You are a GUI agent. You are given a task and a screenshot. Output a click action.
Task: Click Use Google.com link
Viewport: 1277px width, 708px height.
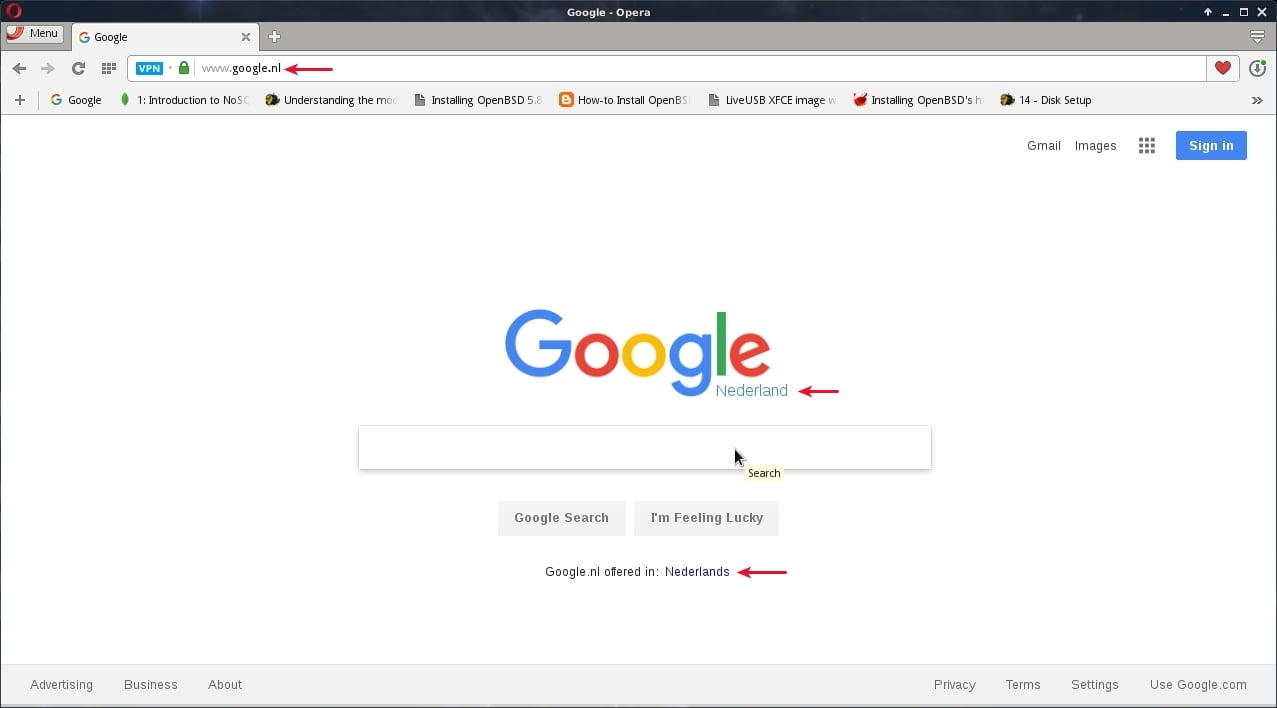(1198, 685)
